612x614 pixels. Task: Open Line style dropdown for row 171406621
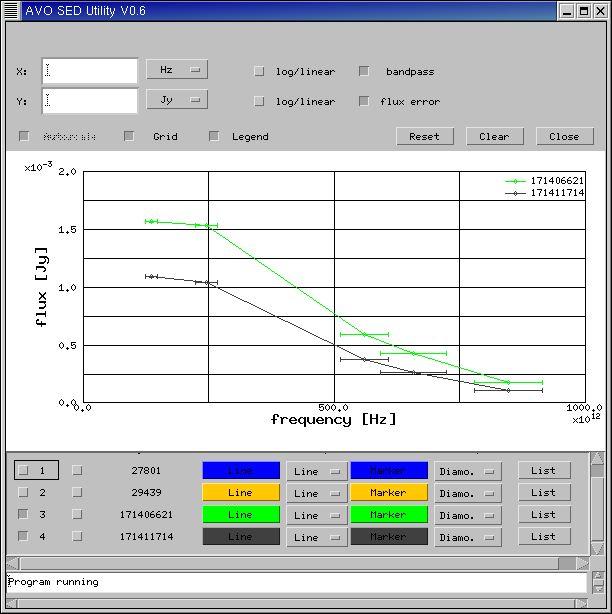click(316, 514)
